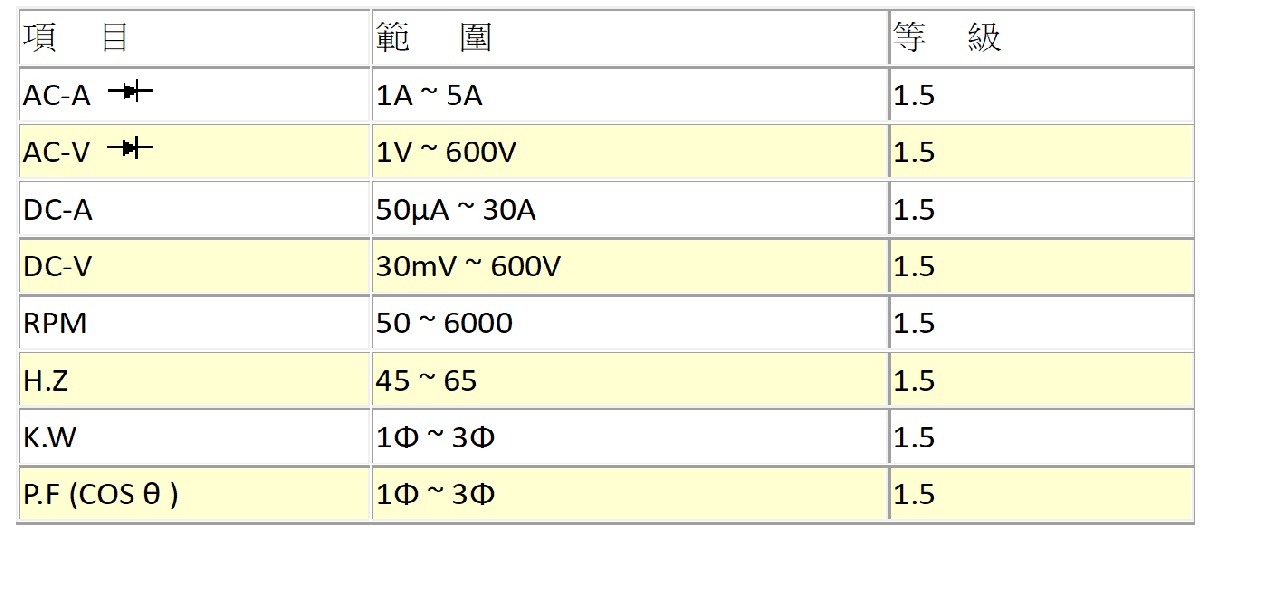Click the 1V ~ 600V range cell
Viewport: 1263px width, 608px height.
[630, 152]
